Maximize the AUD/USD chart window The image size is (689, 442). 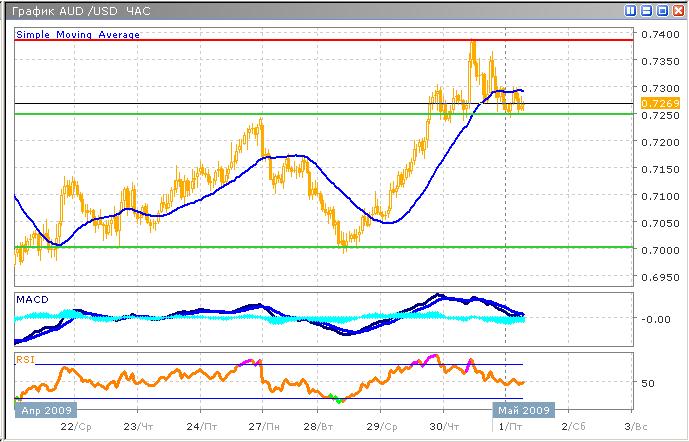click(661, 10)
